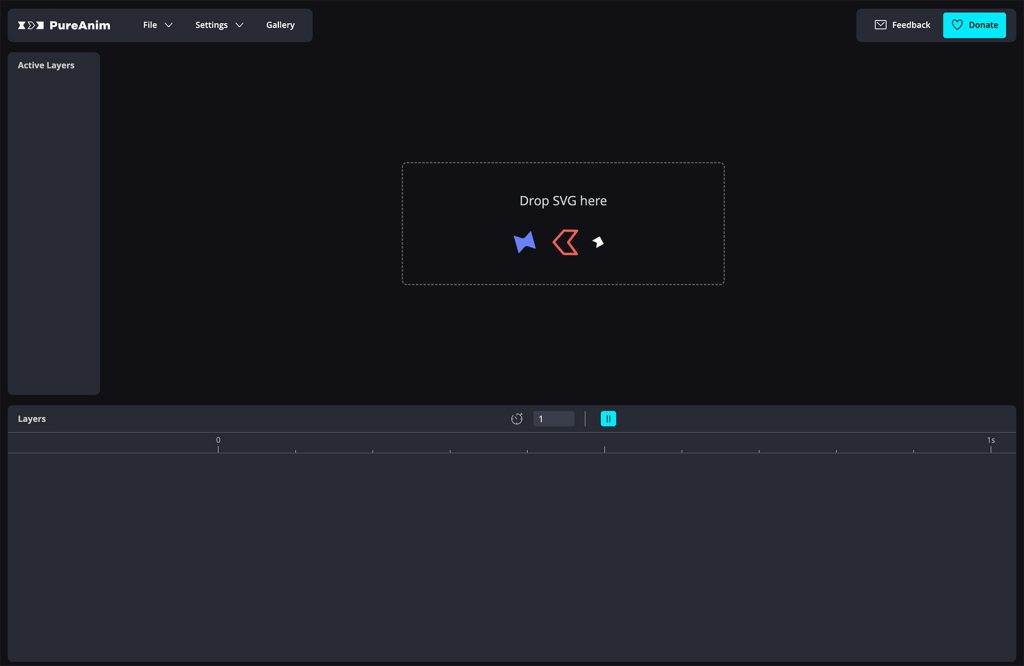Open the Gallery page
The image size is (1024, 666).
(x=280, y=25)
